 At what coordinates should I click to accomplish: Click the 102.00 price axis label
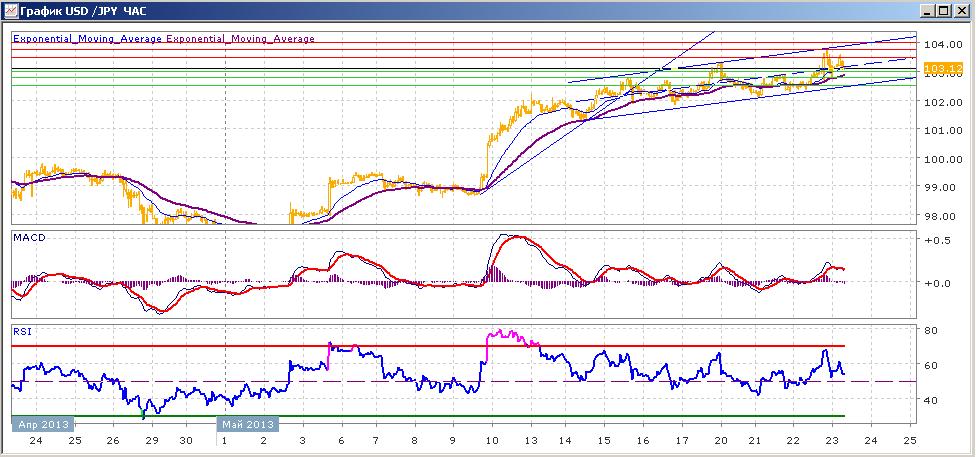coord(944,101)
